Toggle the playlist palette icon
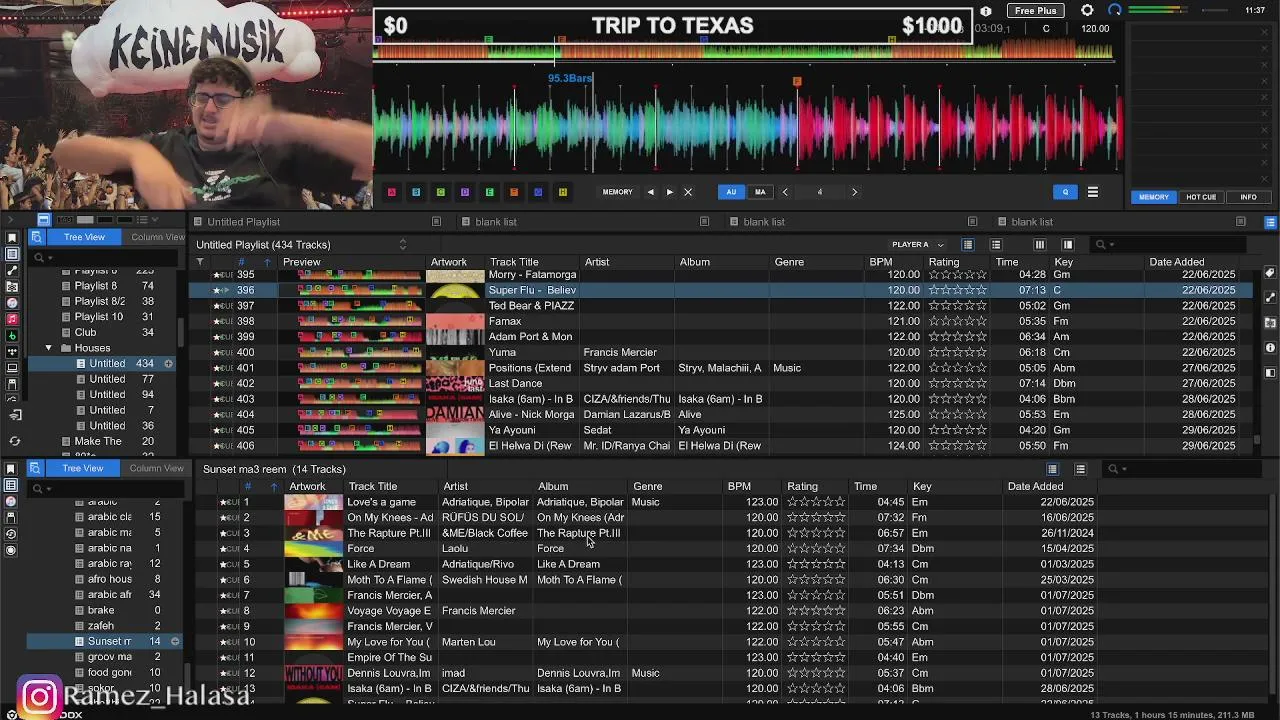1280x720 pixels. [1270, 222]
